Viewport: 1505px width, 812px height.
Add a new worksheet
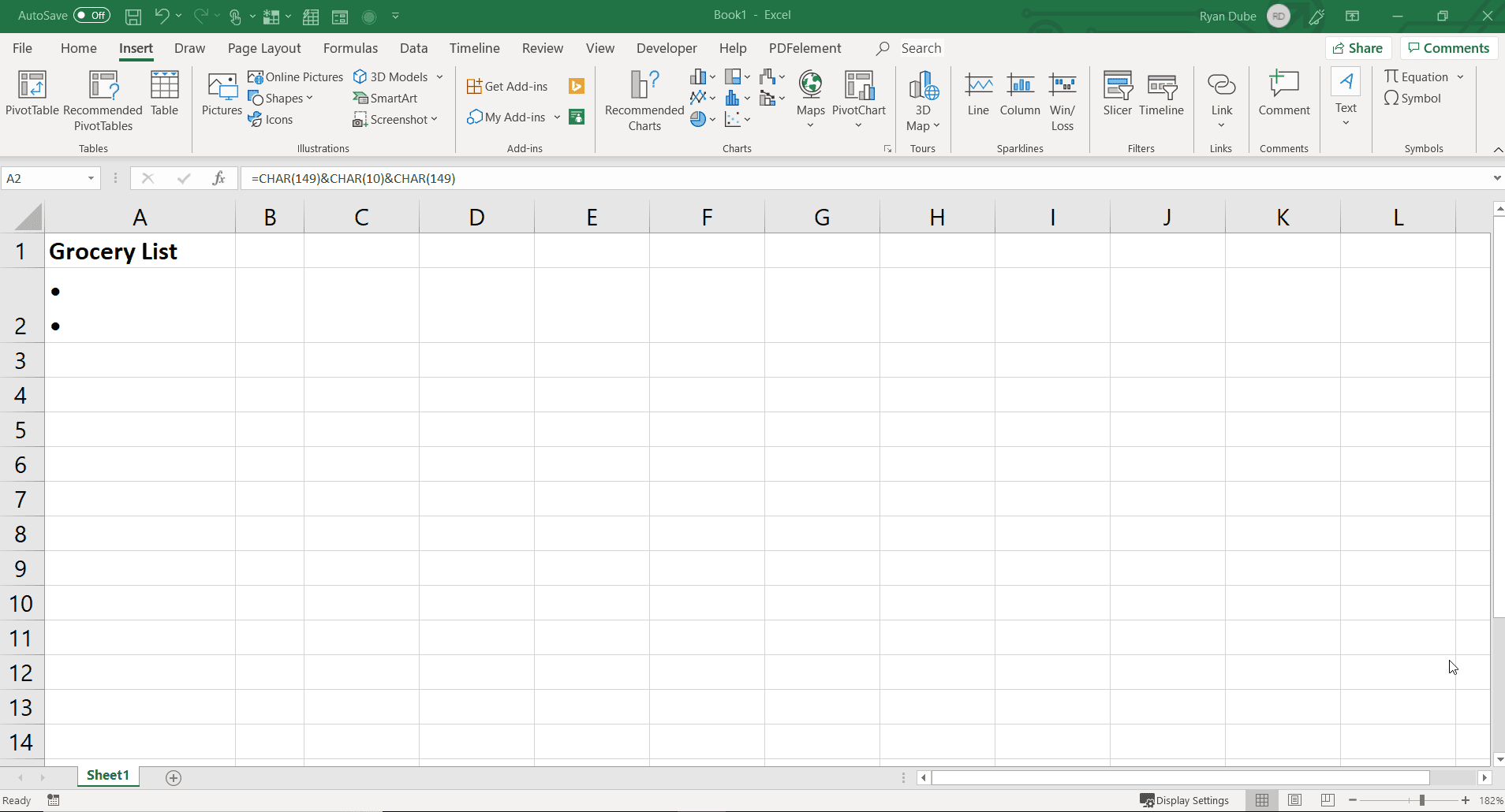(174, 777)
